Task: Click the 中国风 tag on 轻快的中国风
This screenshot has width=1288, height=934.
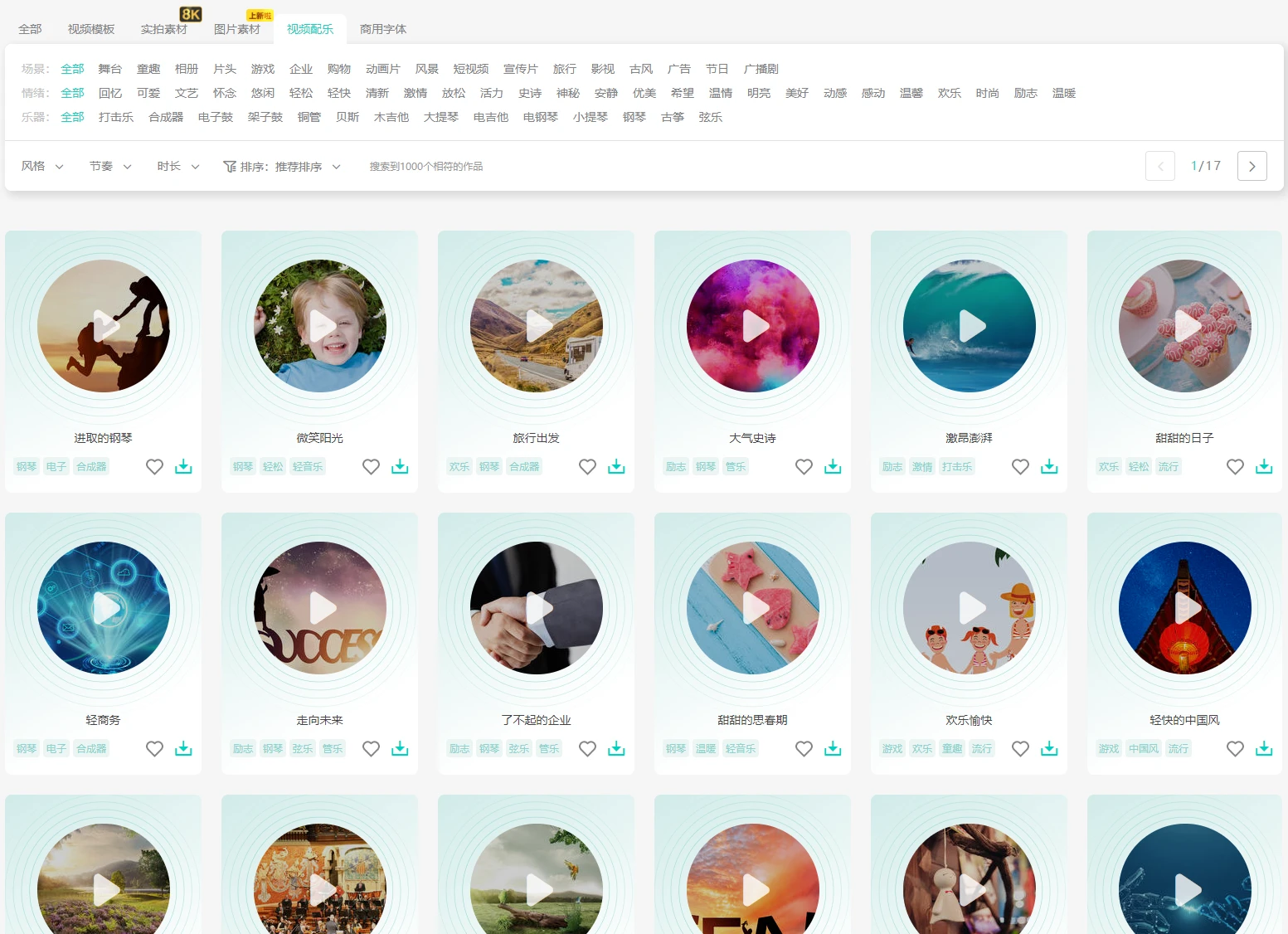Action: pyautogui.click(x=1144, y=748)
